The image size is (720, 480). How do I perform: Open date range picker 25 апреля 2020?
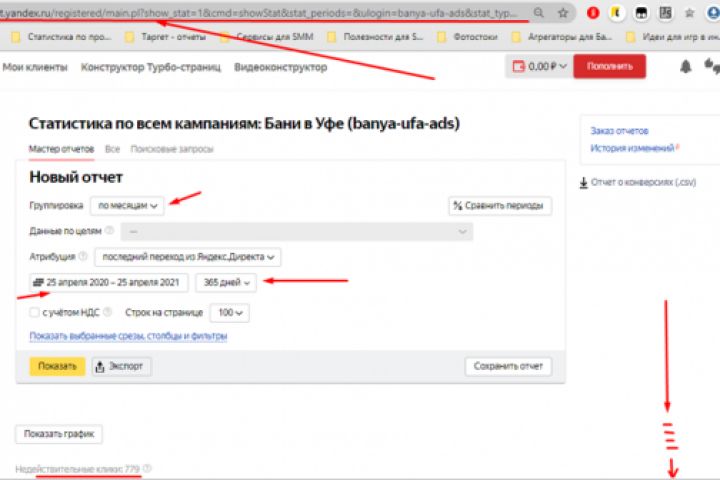(x=108, y=282)
